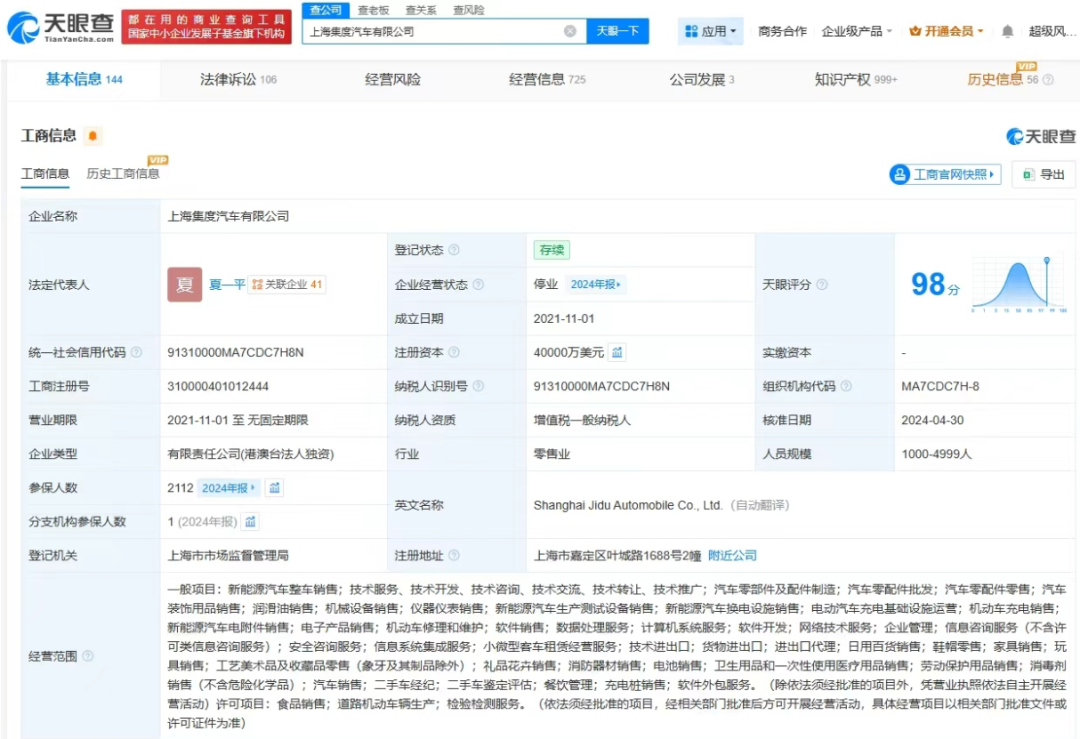
Task: Select the 历史工商信息 sub-tab
Action: pyautogui.click(x=123, y=174)
